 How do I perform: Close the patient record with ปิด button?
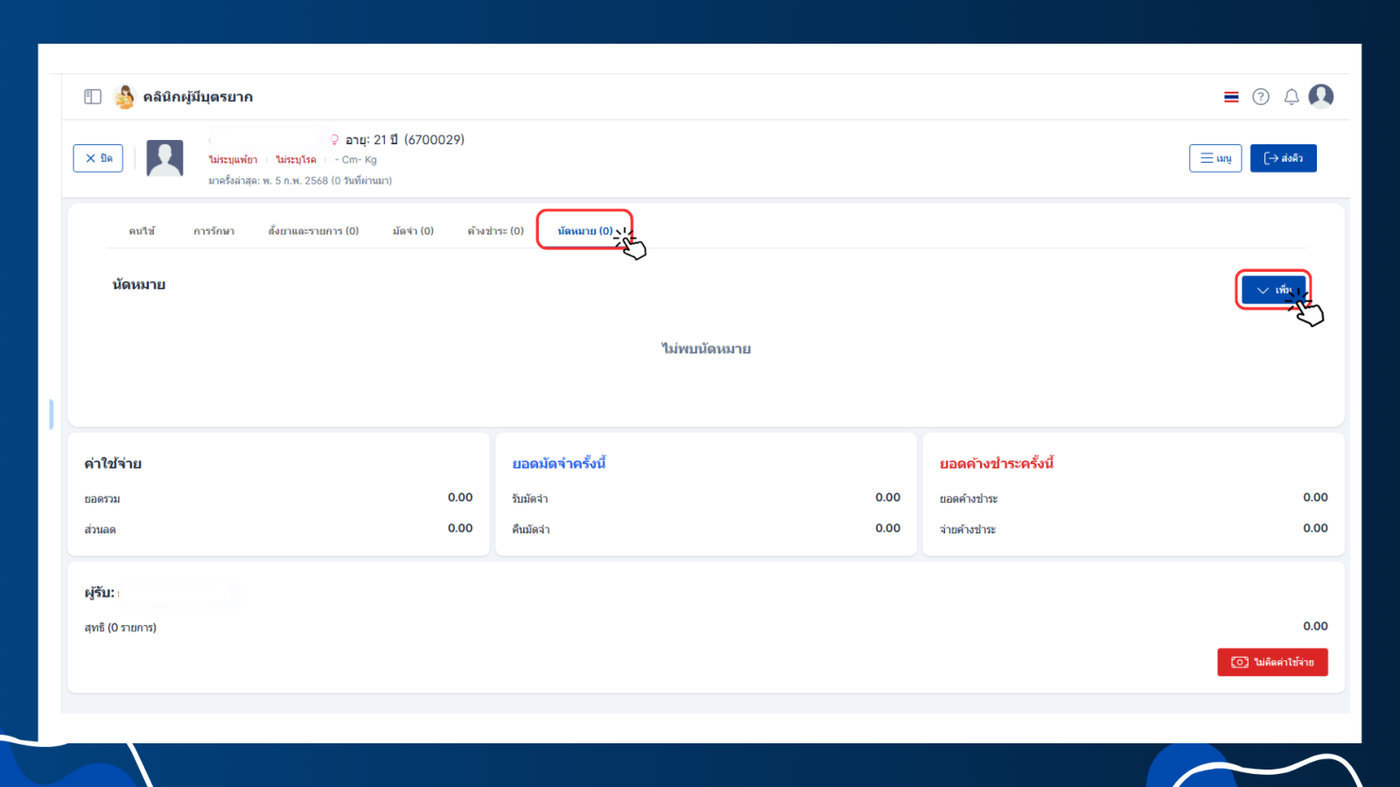(98, 158)
